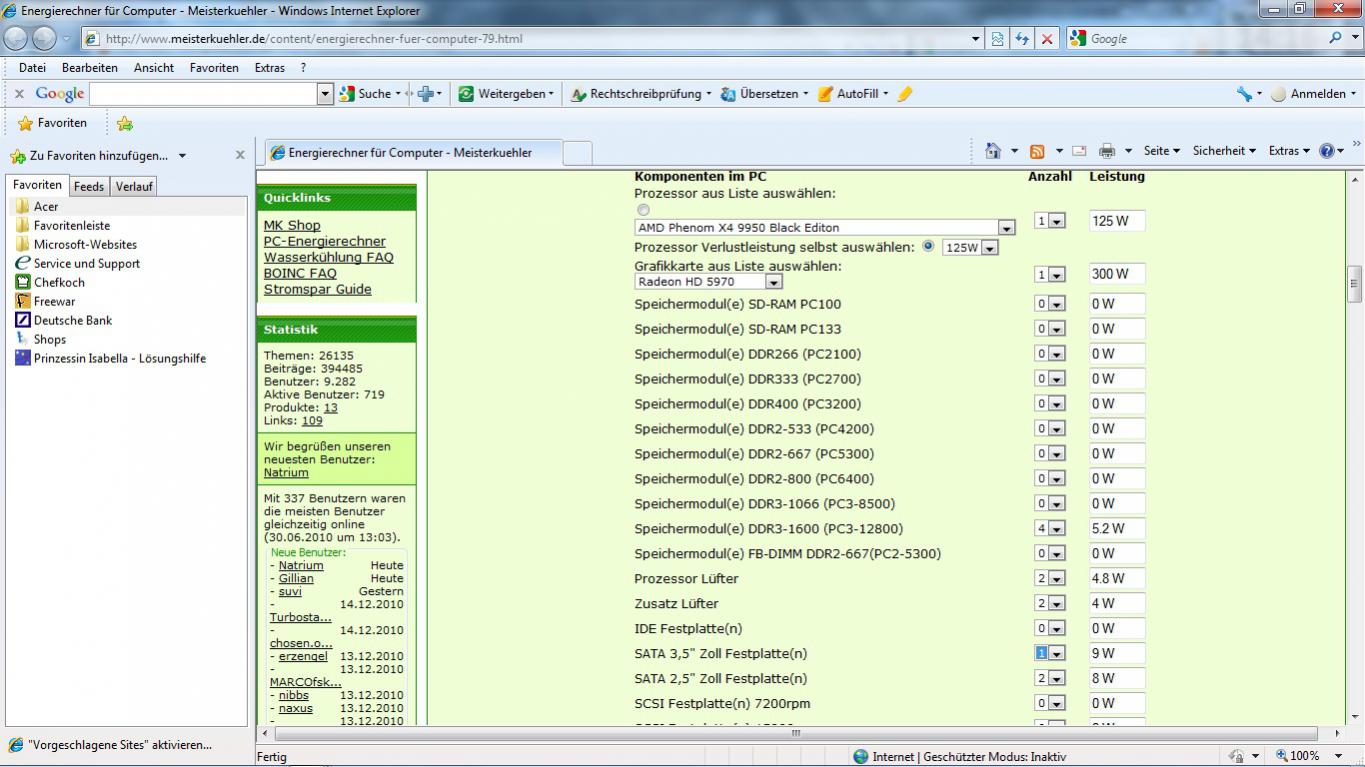Click the browser Back arrow button
The height and width of the screenshot is (767, 1365).
(x=17, y=39)
